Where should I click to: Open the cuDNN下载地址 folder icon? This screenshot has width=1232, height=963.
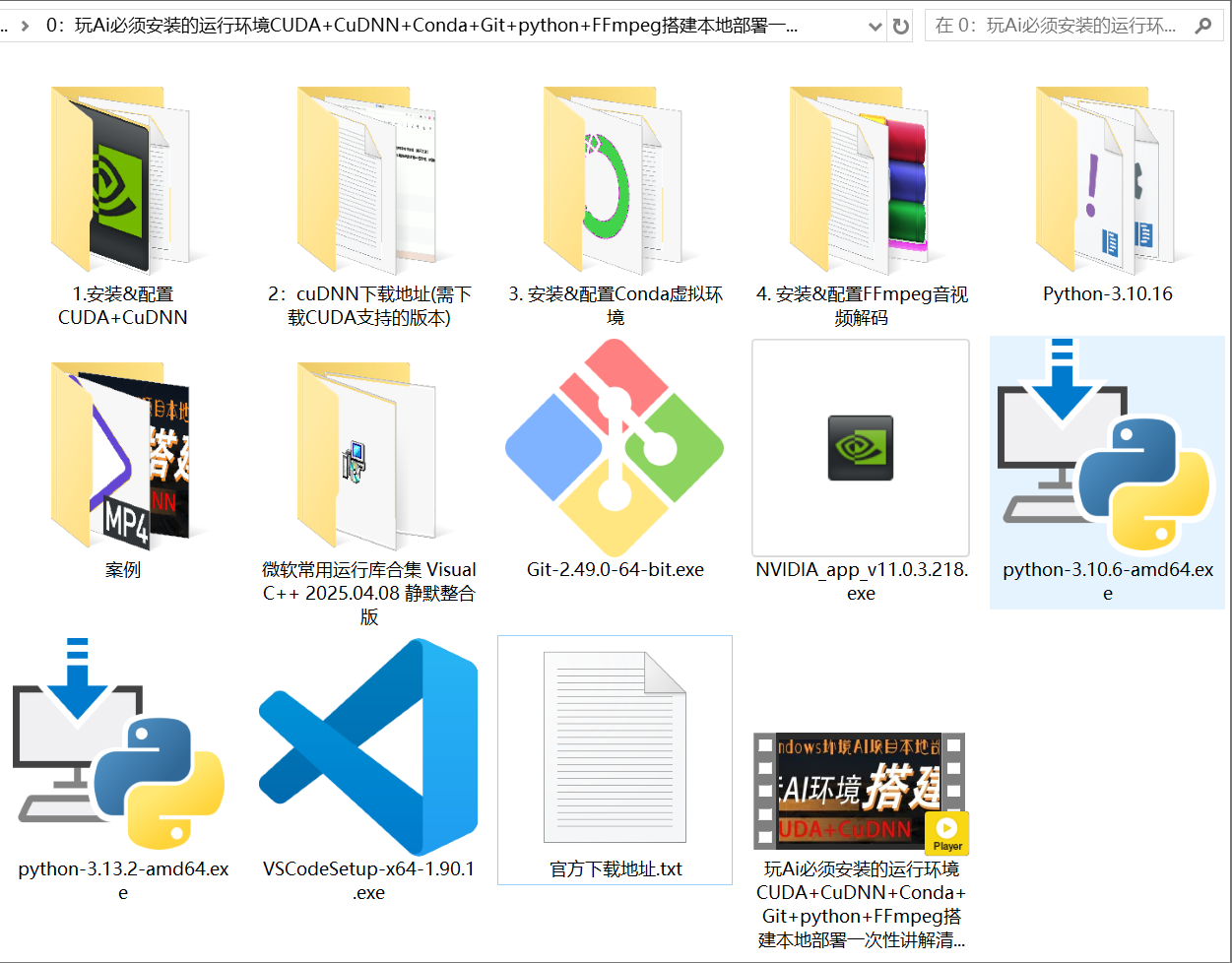pos(367,179)
